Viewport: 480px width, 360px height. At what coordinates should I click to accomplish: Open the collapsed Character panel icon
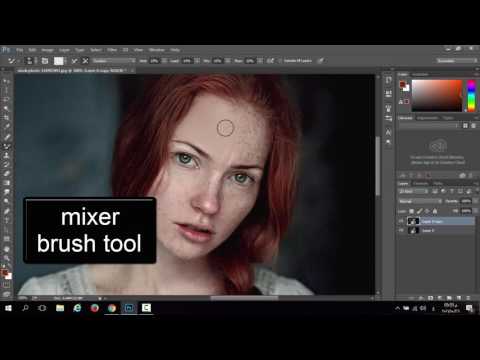pos(388,132)
